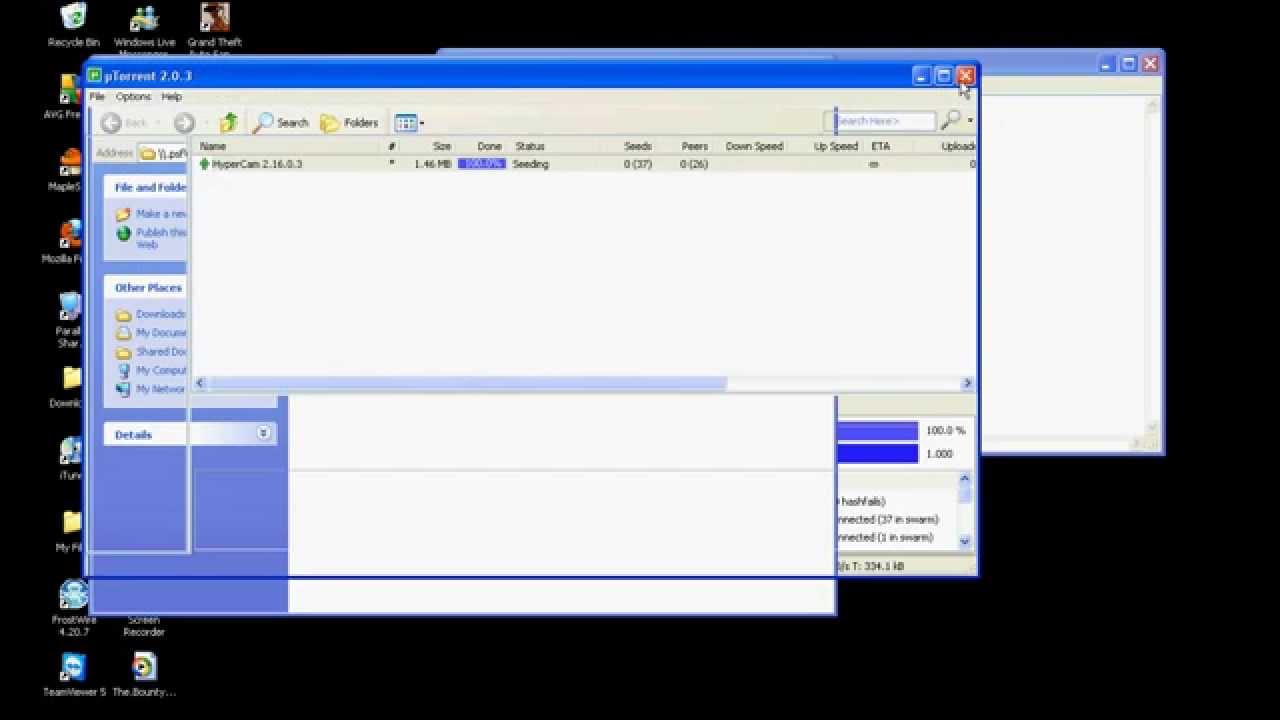Maximize the background window behind µTorrent
The width and height of the screenshot is (1280, 720).
pyautogui.click(x=1128, y=64)
